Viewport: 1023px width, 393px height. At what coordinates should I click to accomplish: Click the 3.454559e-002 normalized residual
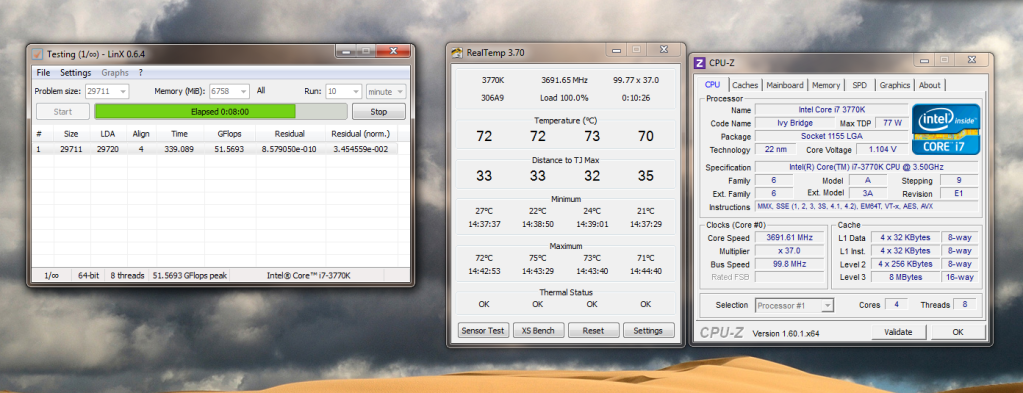point(360,149)
